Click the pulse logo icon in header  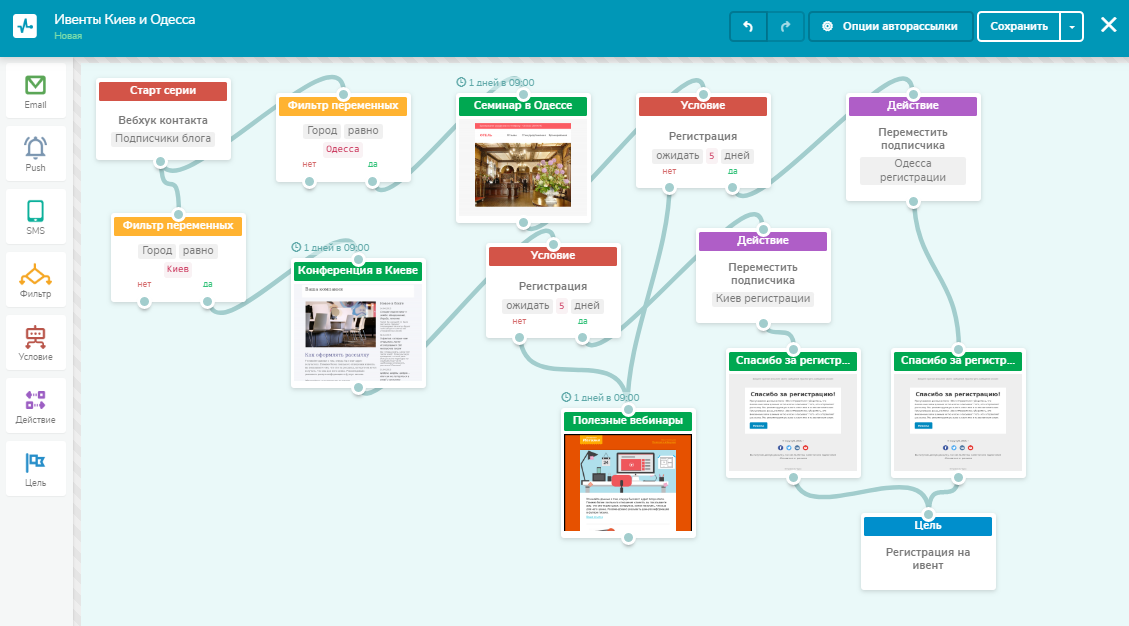[25, 26]
